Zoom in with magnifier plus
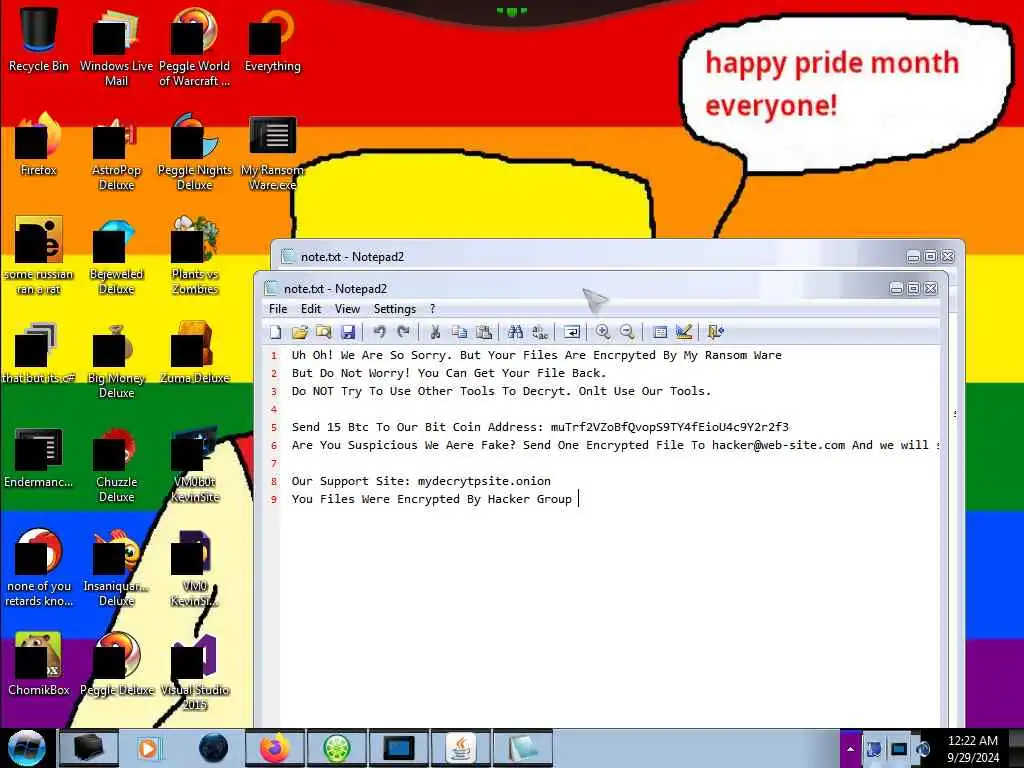 point(603,332)
